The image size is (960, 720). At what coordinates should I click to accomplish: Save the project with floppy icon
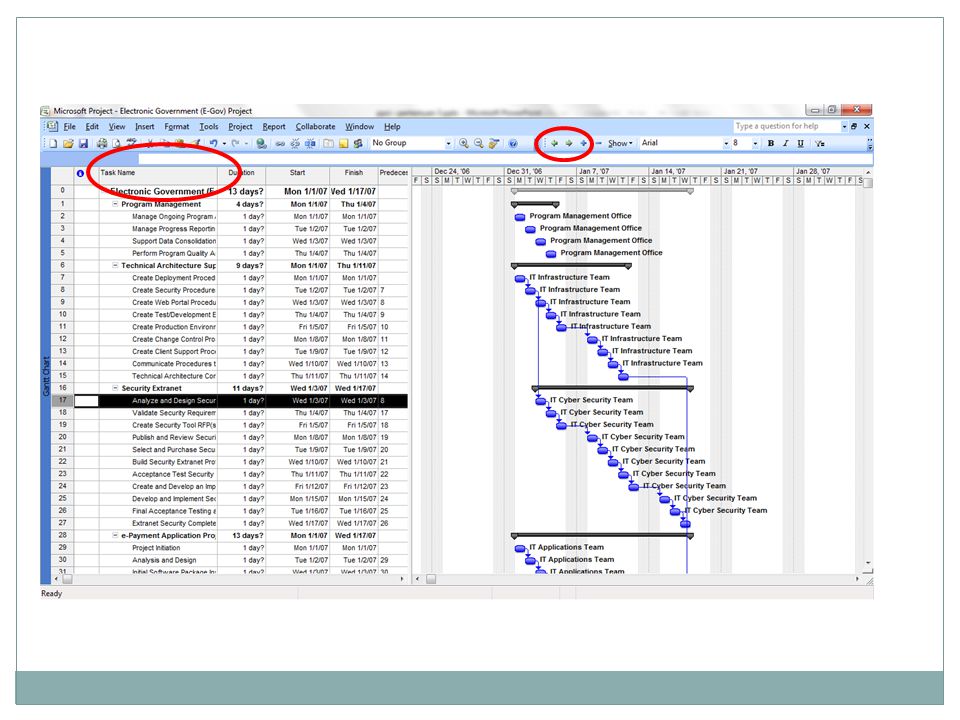(x=83, y=143)
